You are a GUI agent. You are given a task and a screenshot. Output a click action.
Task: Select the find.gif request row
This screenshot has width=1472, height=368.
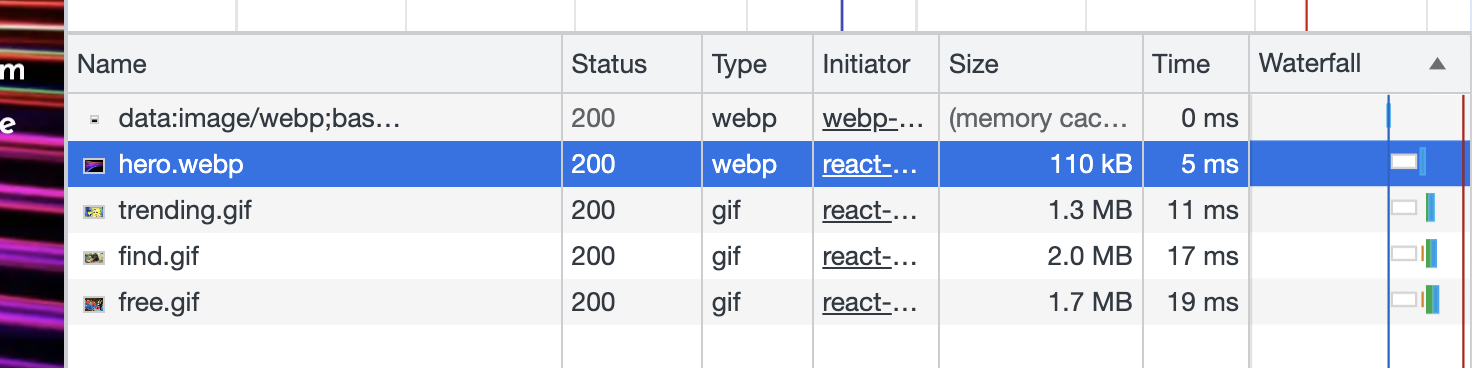coord(769,257)
